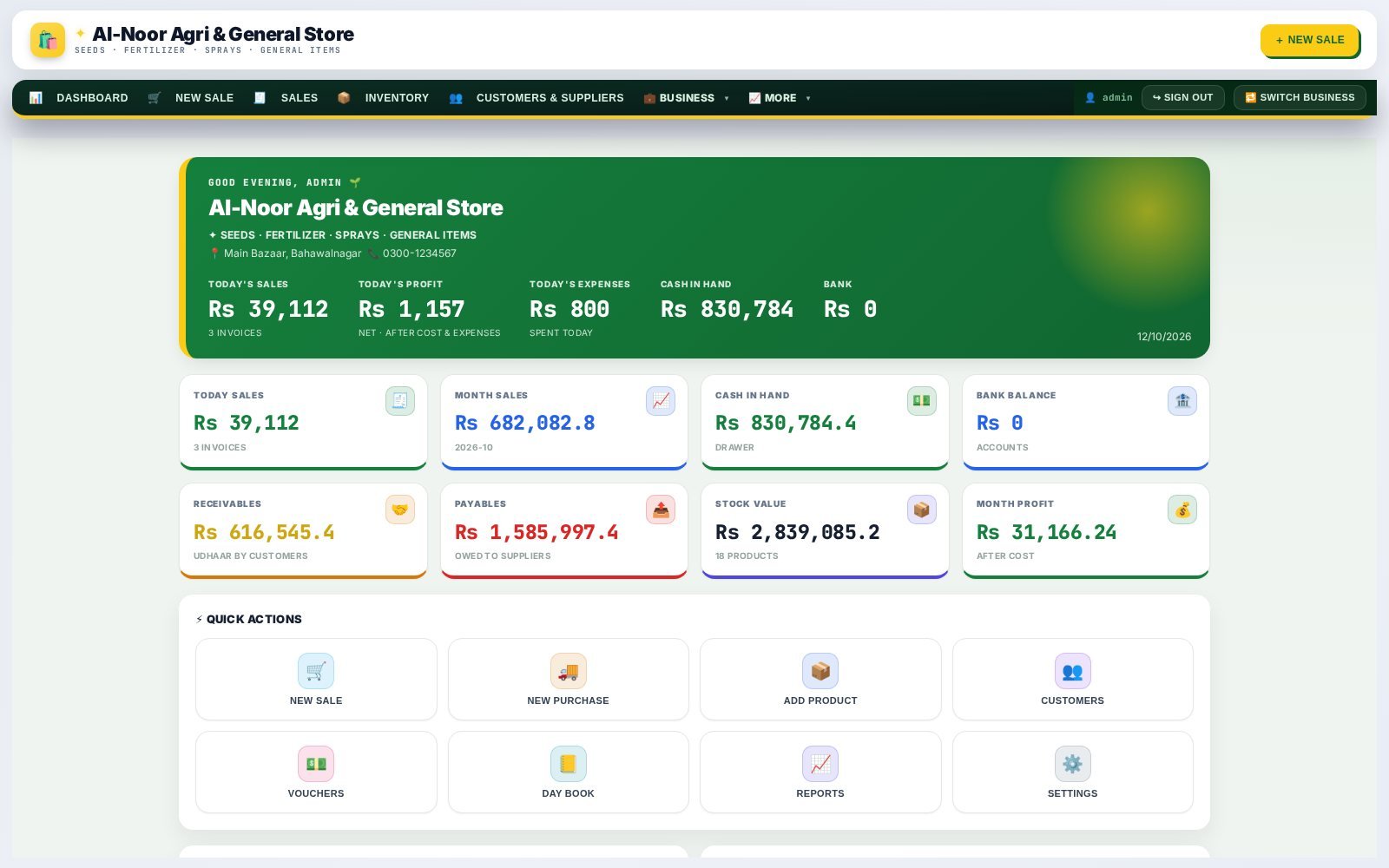Click the money bag icon on Month Profit card
The image size is (1389, 868).
[1182, 510]
